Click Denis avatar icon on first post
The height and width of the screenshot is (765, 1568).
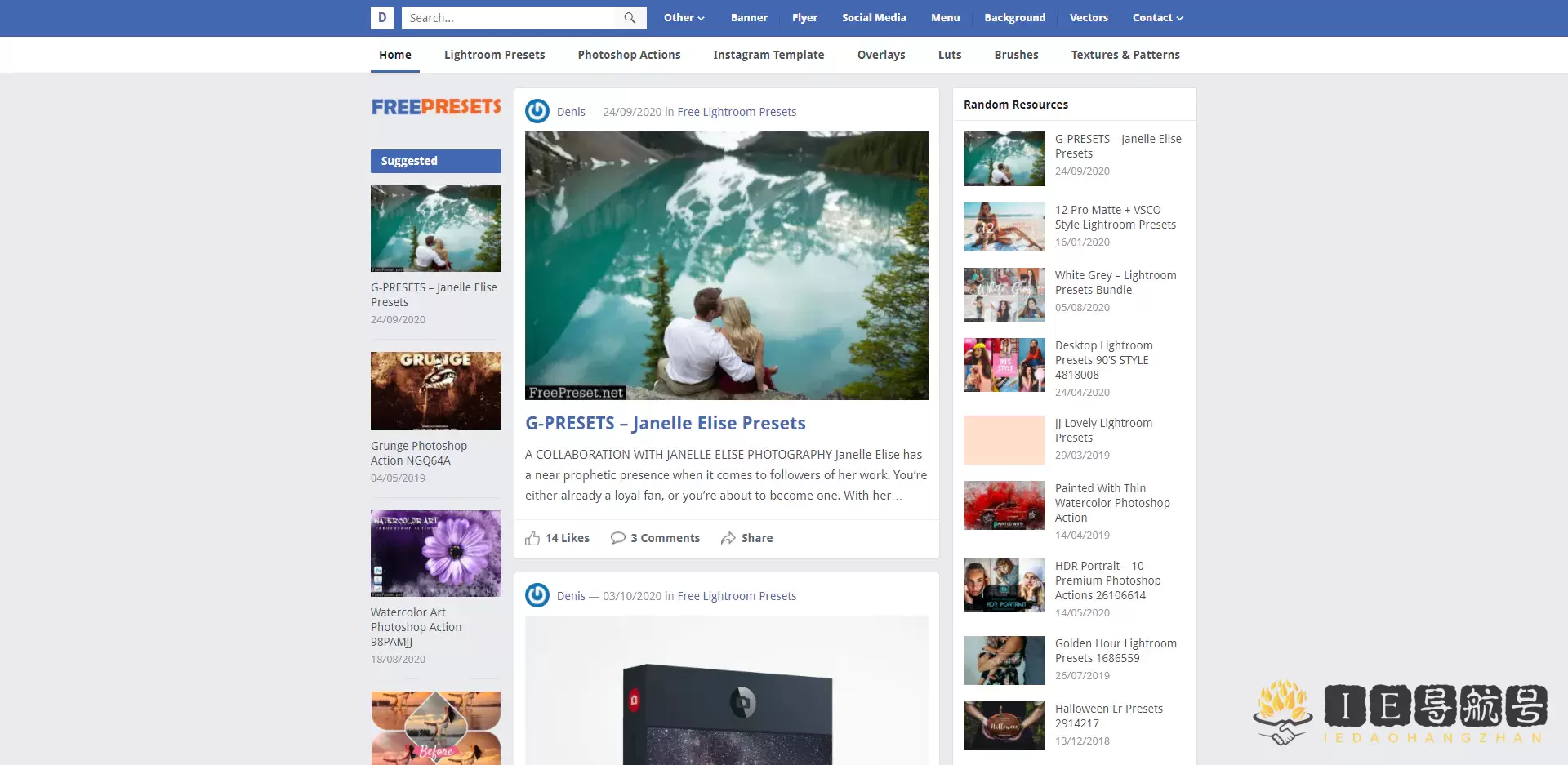pos(537,111)
